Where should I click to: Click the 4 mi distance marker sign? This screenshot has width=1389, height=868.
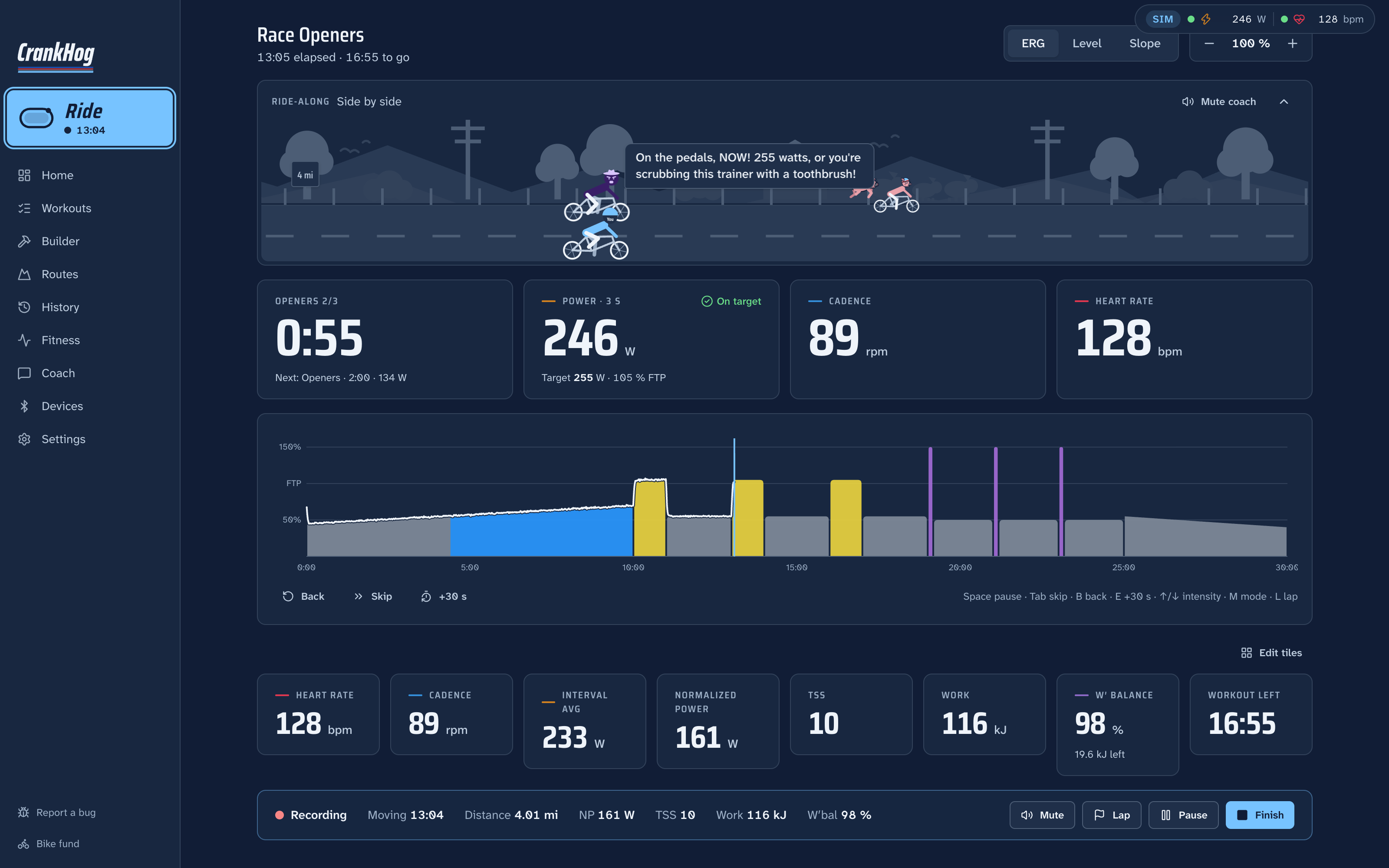coord(305,175)
